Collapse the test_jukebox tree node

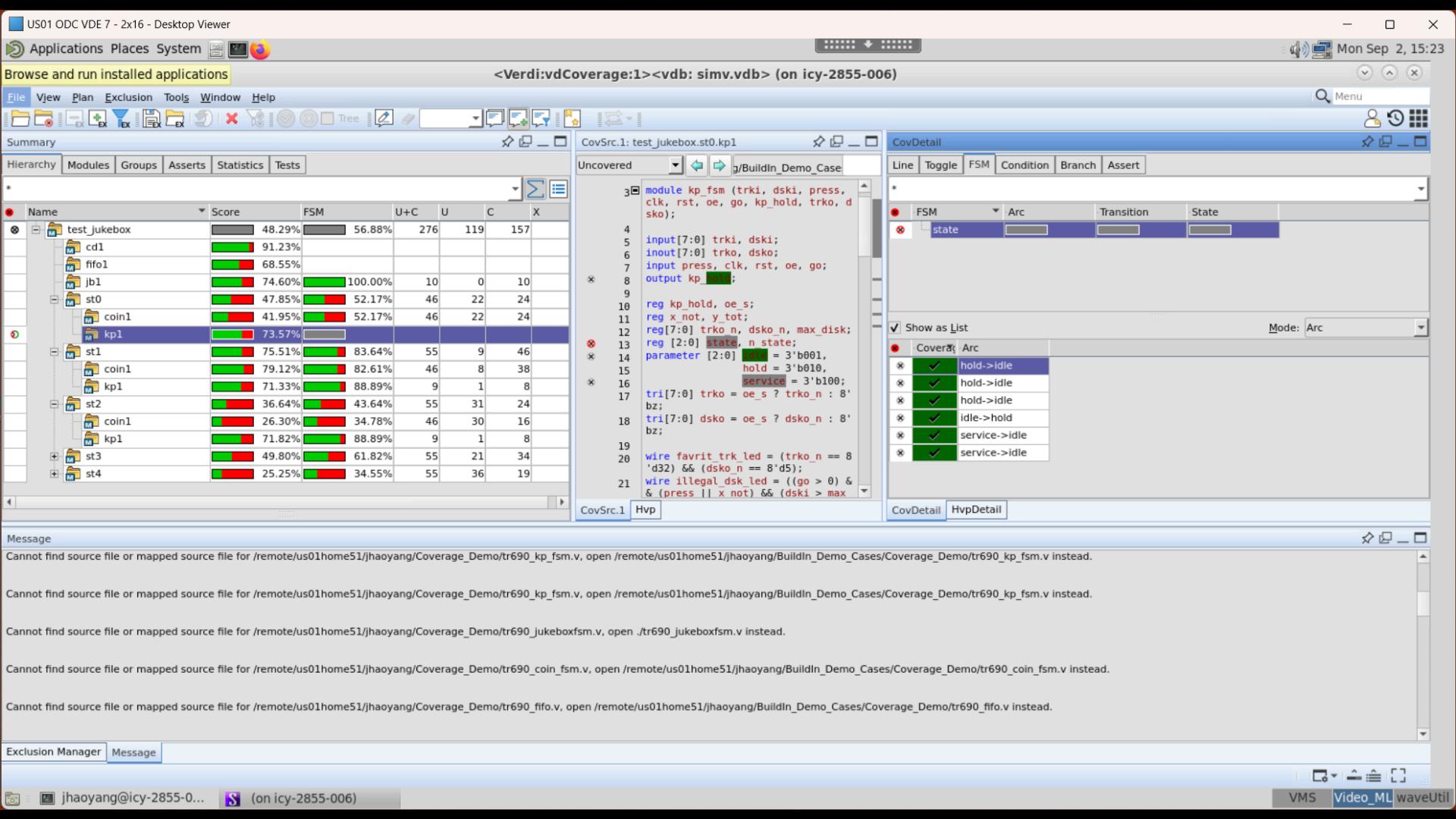(36, 230)
